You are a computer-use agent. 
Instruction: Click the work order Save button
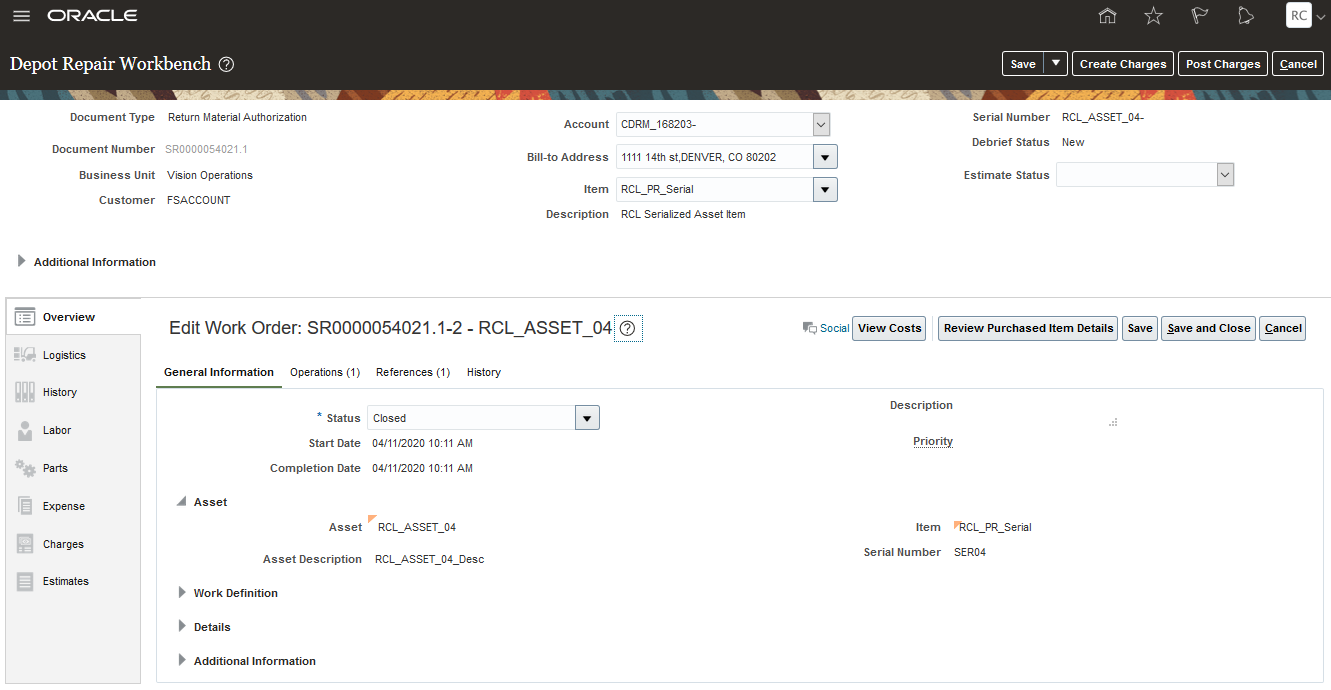pyautogui.click(x=1140, y=328)
